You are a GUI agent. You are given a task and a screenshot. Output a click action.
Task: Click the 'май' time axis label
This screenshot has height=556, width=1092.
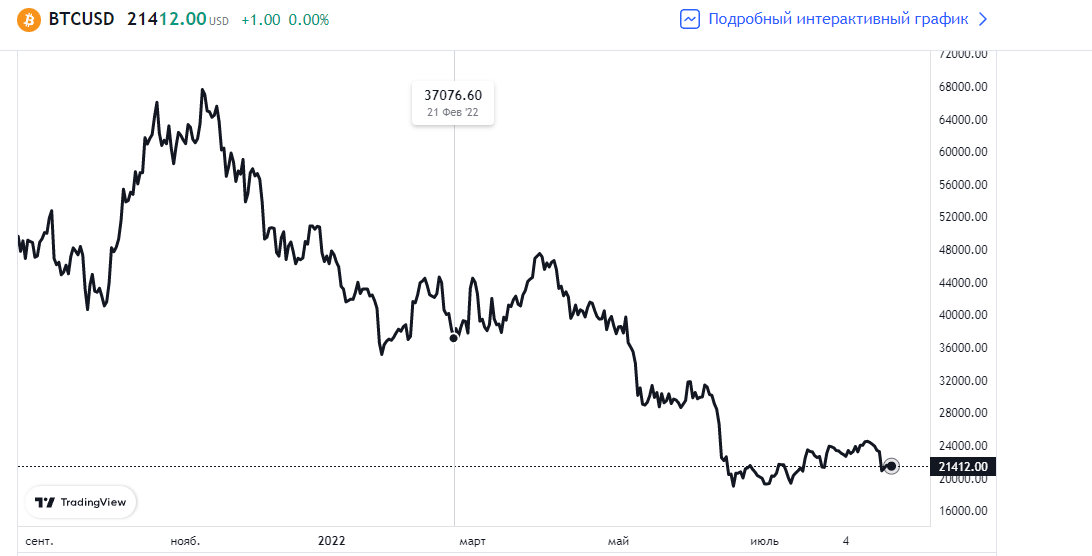(x=619, y=541)
